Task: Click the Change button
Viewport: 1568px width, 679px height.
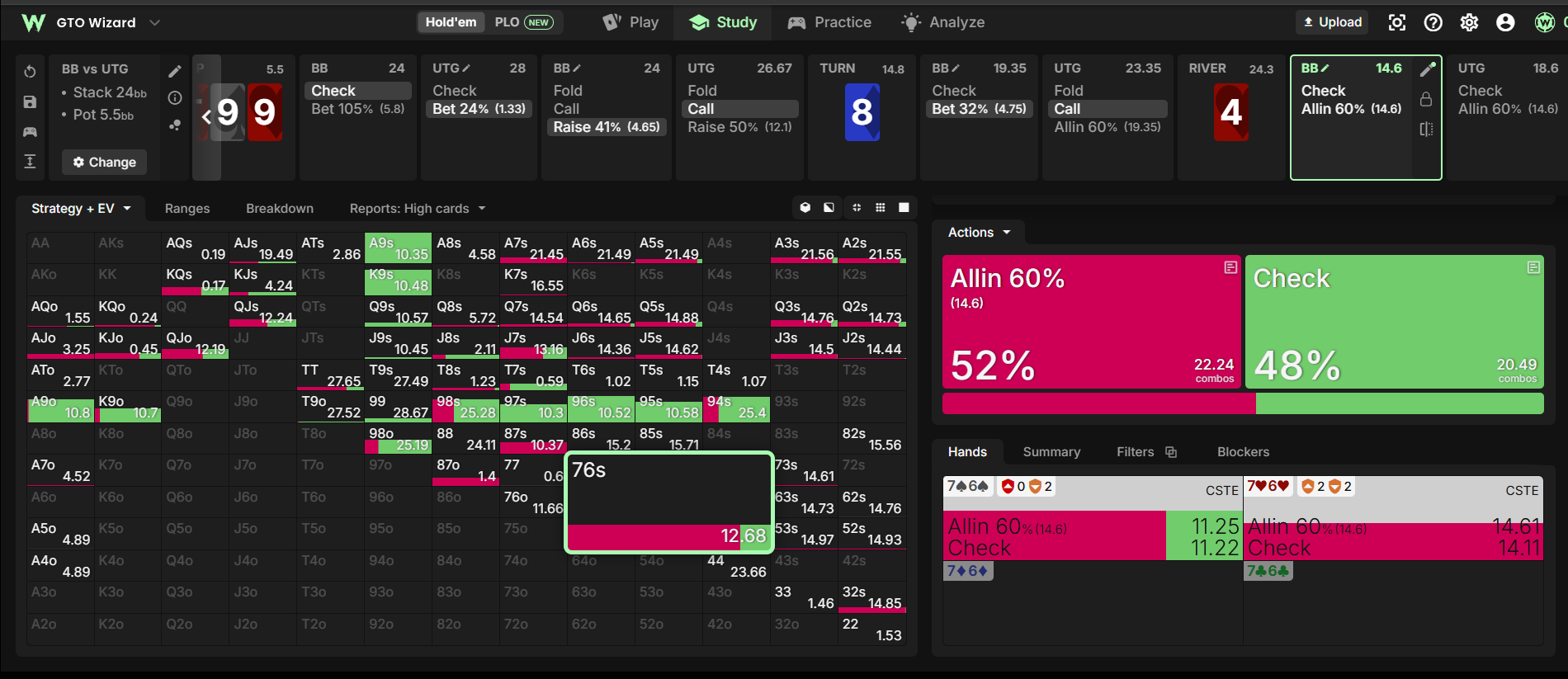Action: tap(105, 163)
